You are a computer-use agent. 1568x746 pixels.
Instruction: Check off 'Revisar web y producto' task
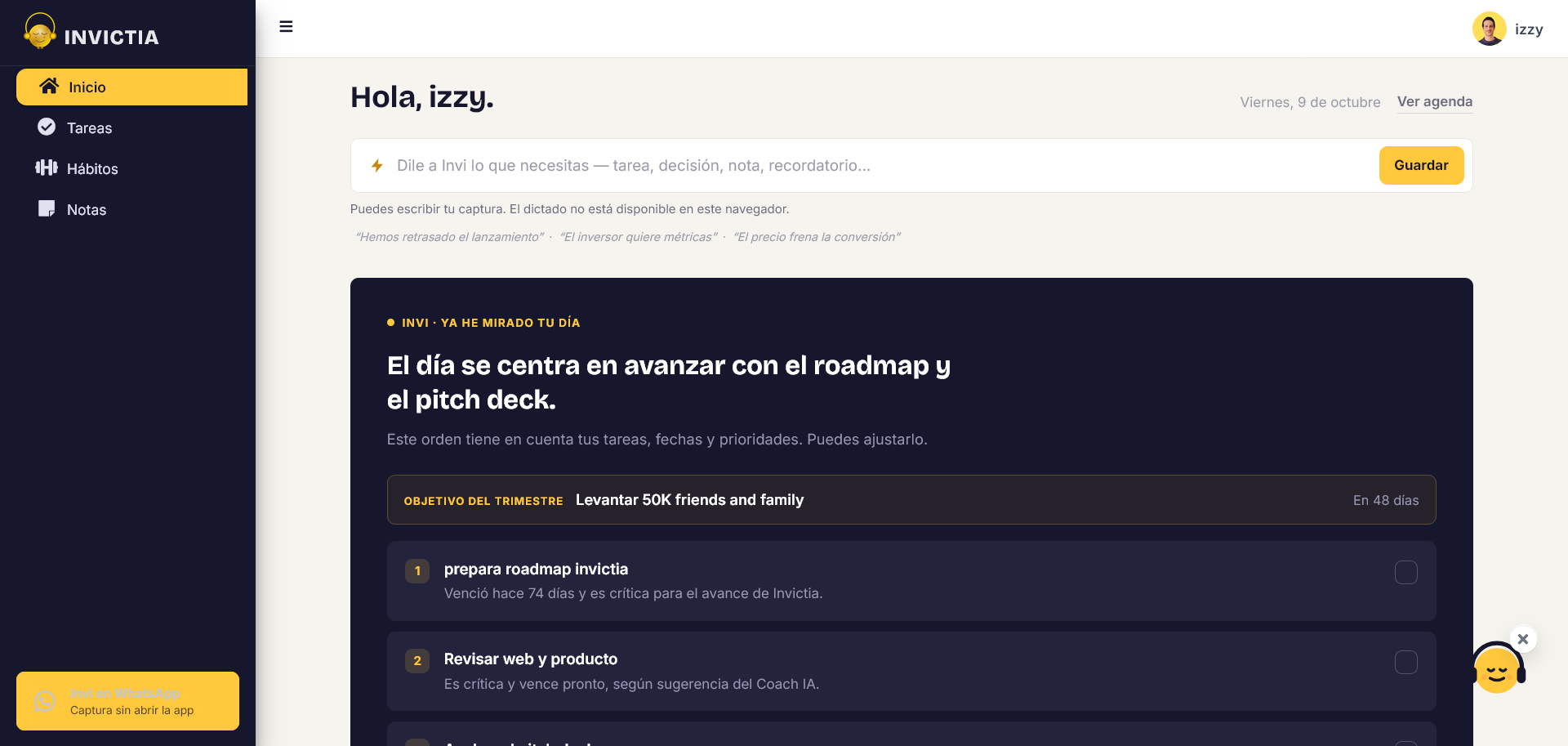1406,662
